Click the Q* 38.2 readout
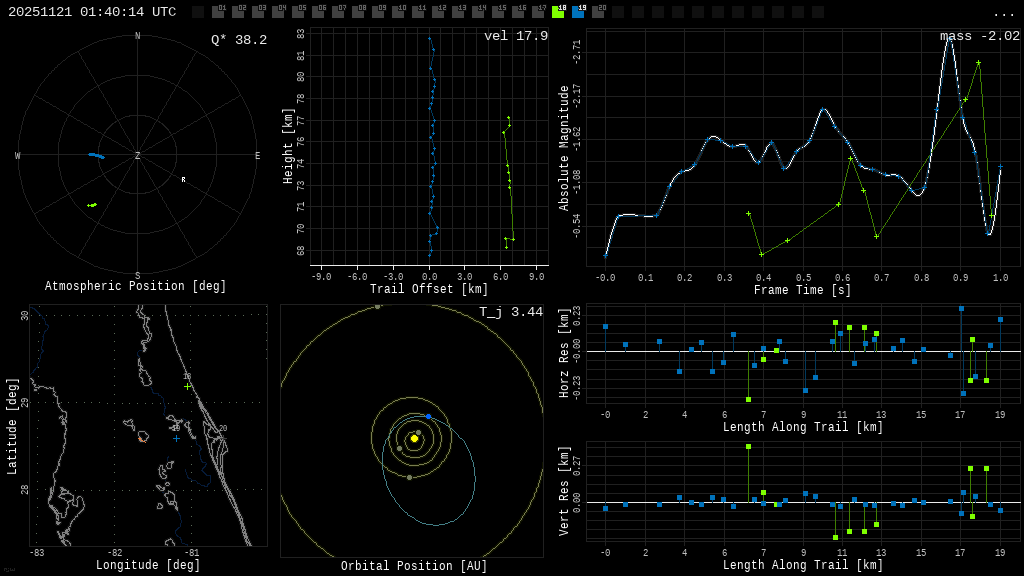Viewport: 1024px width, 576px height. [x=238, y=40]
